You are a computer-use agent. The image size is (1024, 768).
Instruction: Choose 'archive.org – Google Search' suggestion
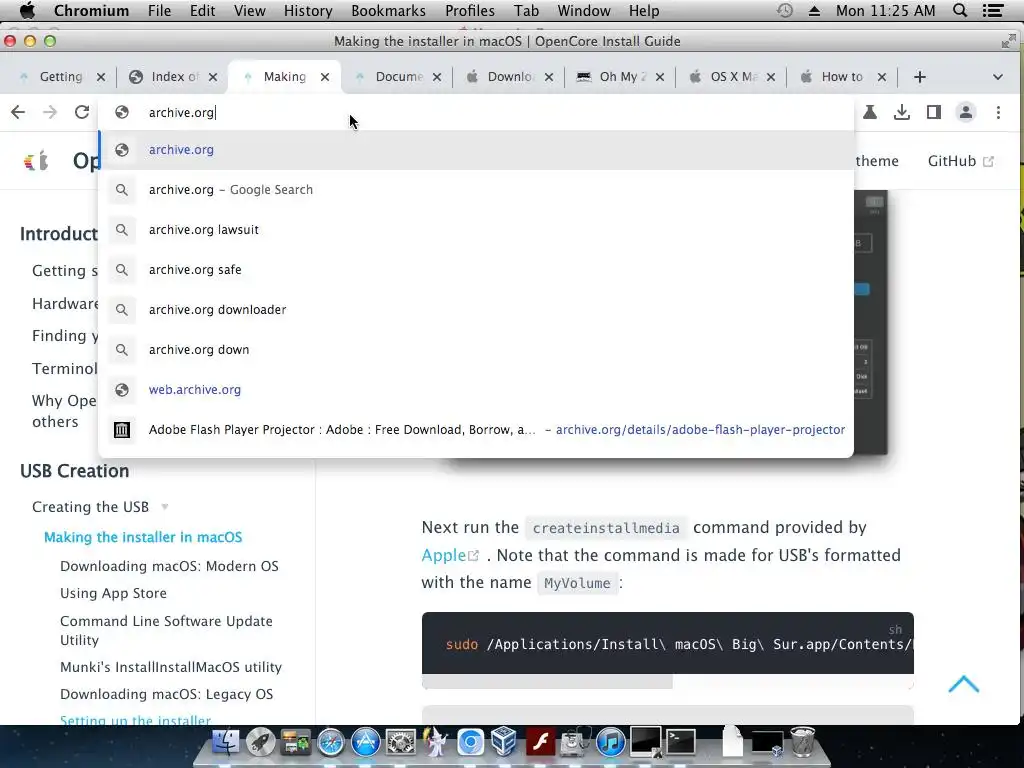(x=475, y=190)
